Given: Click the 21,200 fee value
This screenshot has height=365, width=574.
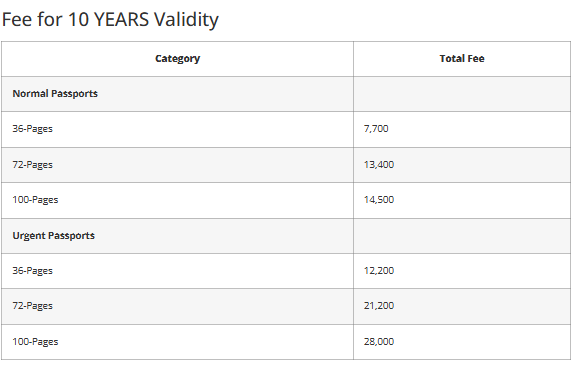Looking at the screenshot, I should tap(379, 306).
